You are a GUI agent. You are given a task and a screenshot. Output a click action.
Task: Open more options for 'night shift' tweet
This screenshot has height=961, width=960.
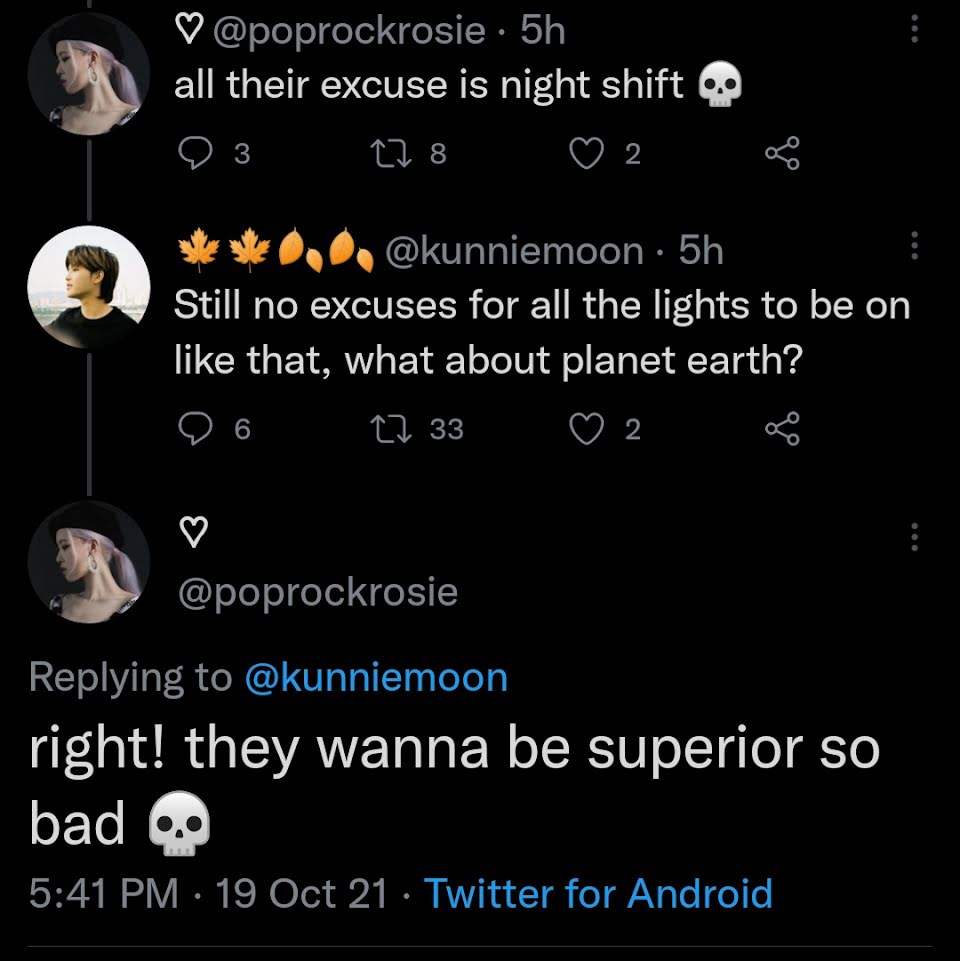pos(914,29)
